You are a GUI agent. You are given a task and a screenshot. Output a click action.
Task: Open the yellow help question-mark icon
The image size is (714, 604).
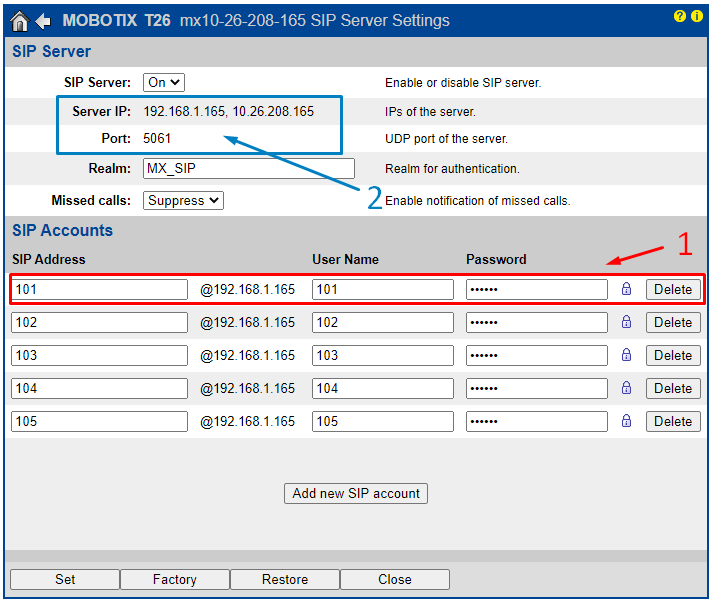pos(680,17)
